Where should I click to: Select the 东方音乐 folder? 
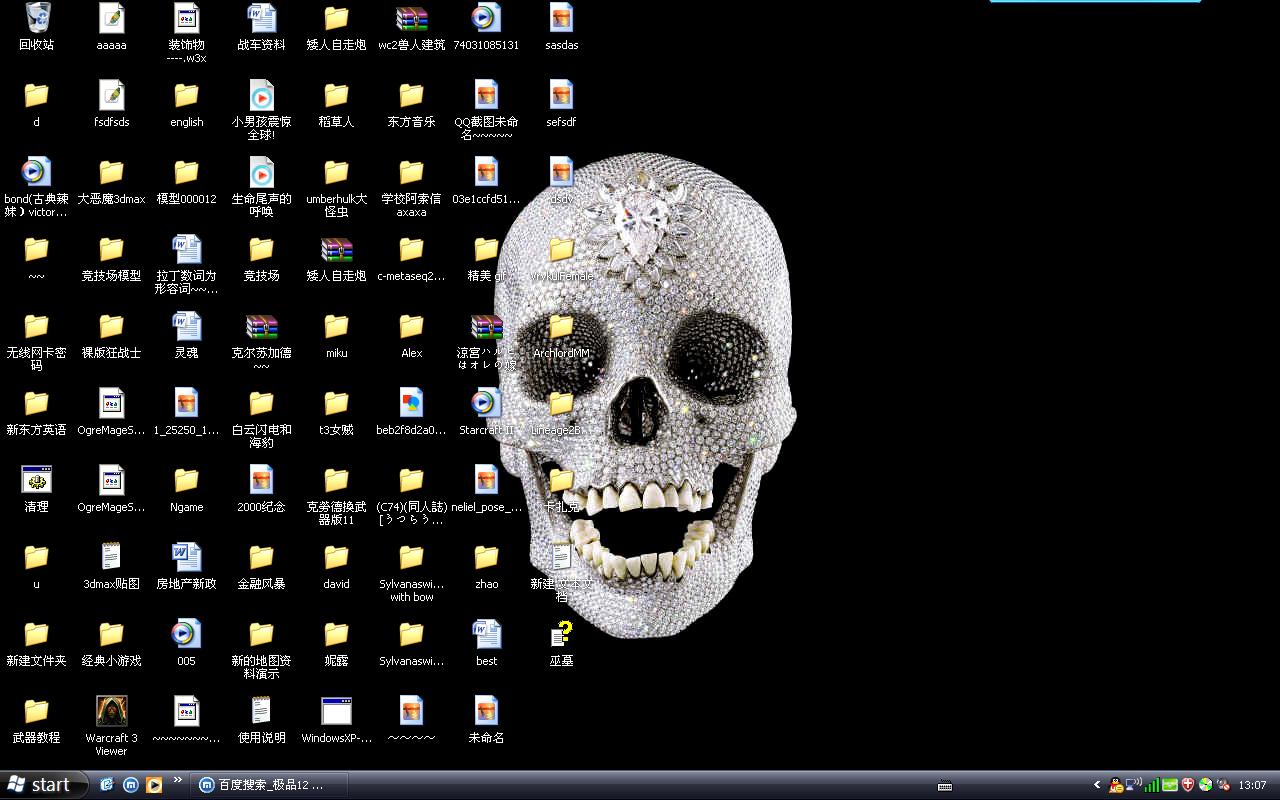[x=412, y=95]
